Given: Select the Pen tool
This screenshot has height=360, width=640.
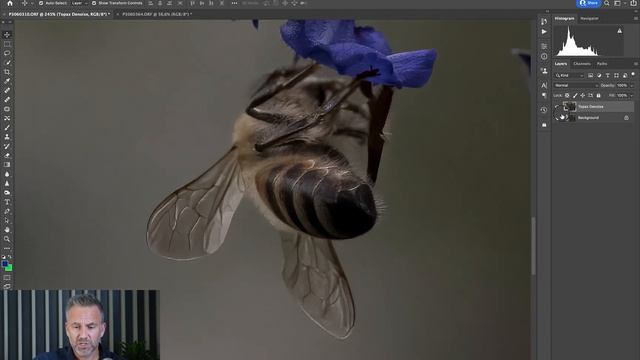Looking at the screenshot, I should tap(7, 211).
